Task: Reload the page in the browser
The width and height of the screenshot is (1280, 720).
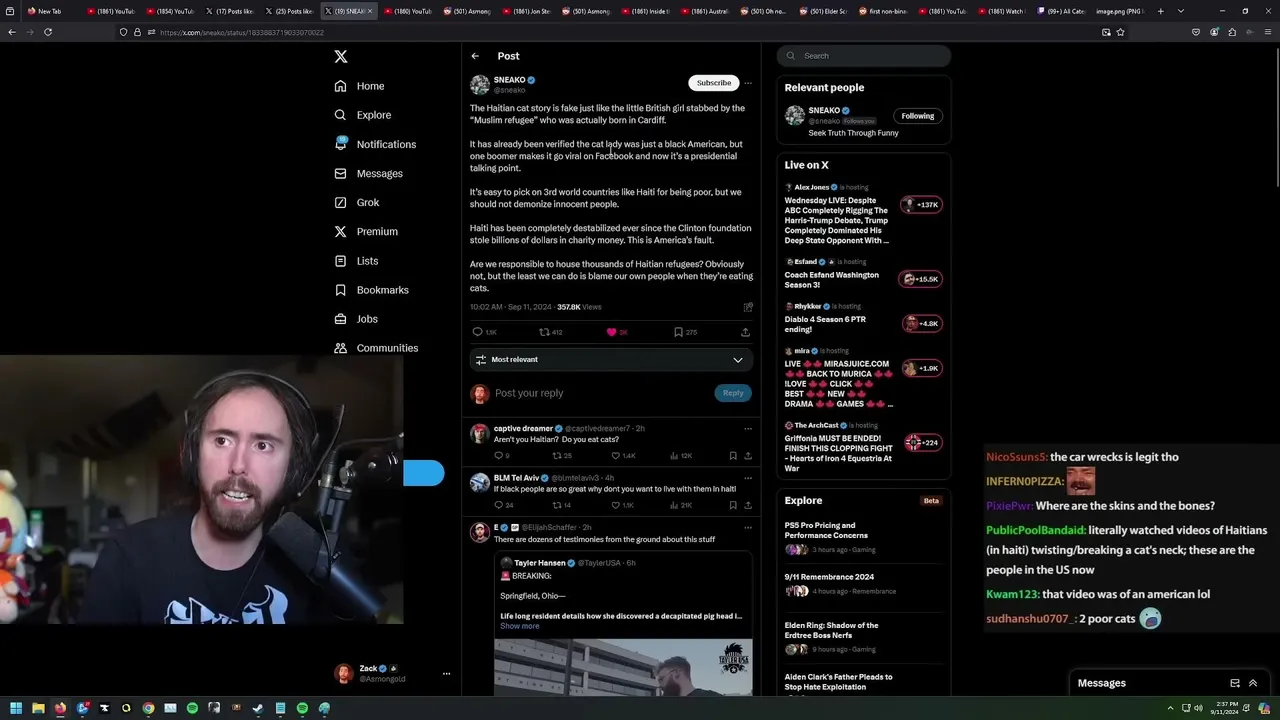Action: click(48, 32)
